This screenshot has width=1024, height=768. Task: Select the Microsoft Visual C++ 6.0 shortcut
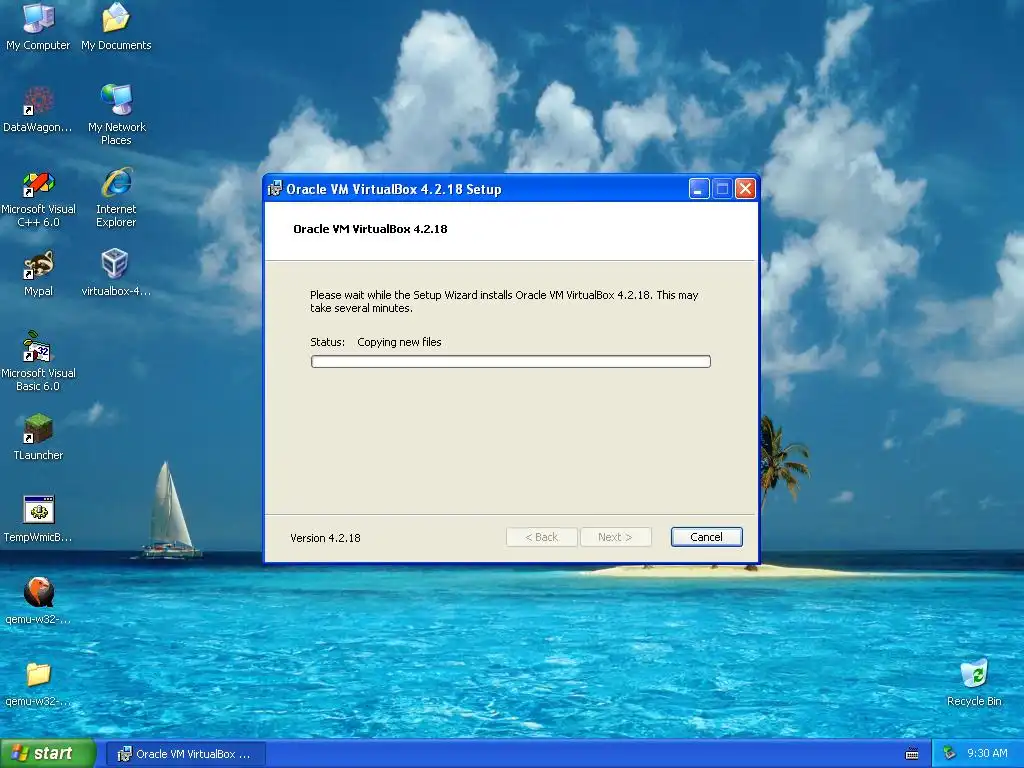click(38, 199)
